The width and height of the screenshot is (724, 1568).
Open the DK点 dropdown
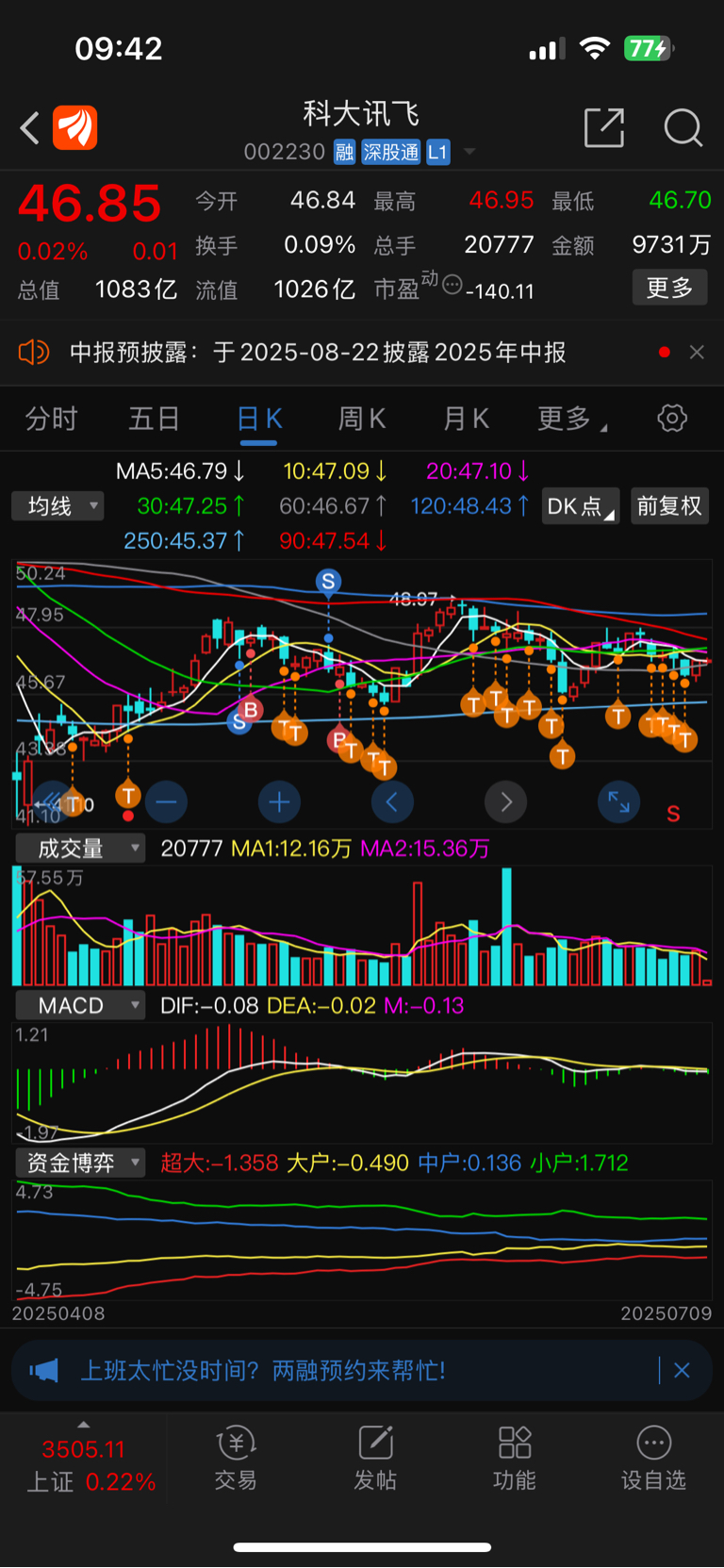(582, 506)
